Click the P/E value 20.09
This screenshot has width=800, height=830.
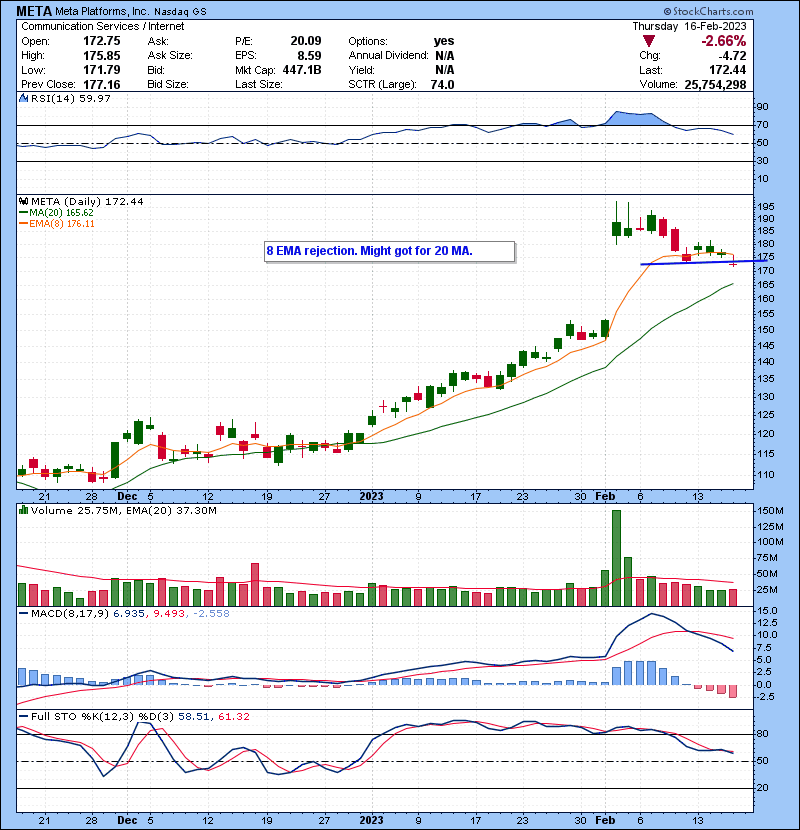305,41
